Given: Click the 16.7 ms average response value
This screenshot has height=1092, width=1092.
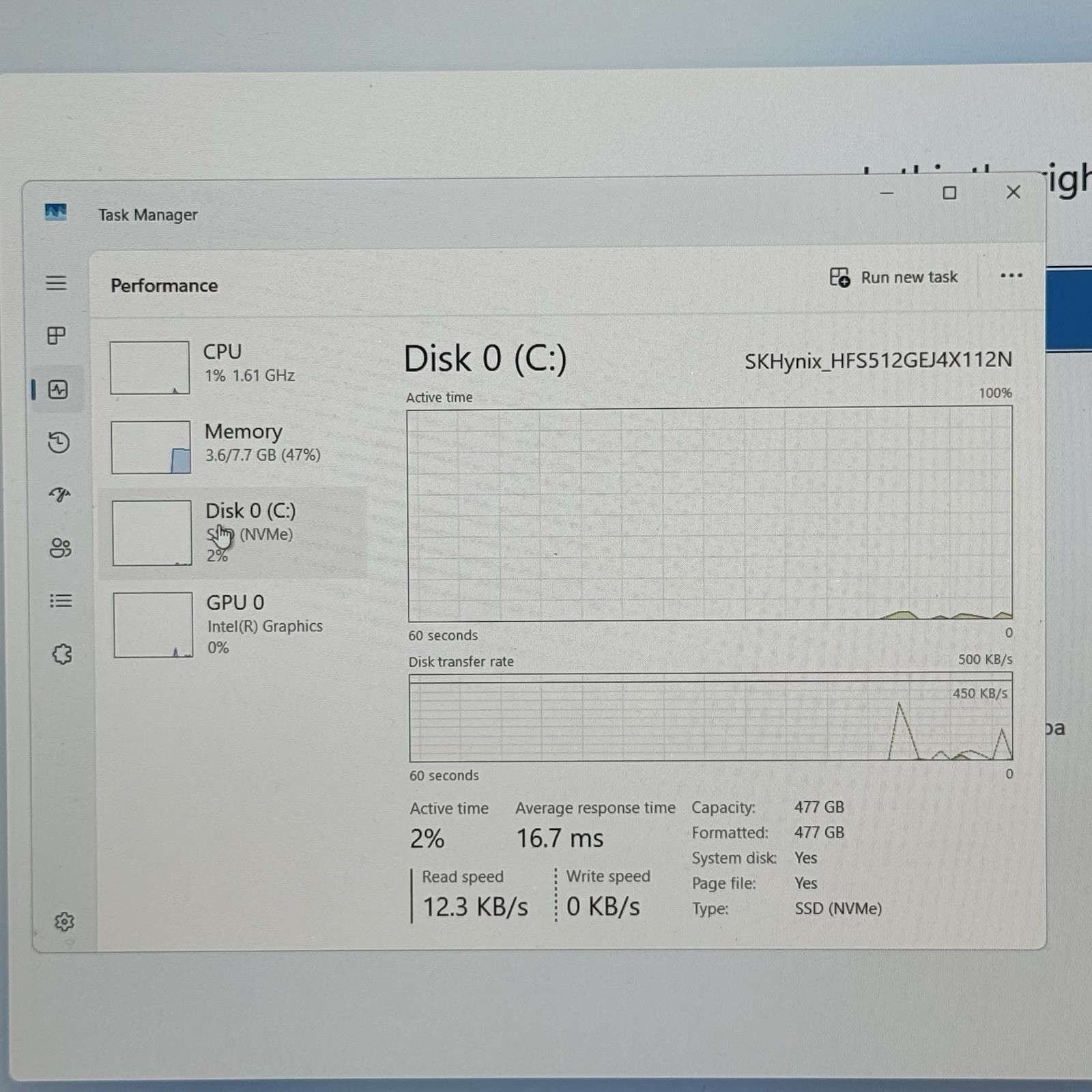Looking at the screenshot, I should tap(560, 838).
